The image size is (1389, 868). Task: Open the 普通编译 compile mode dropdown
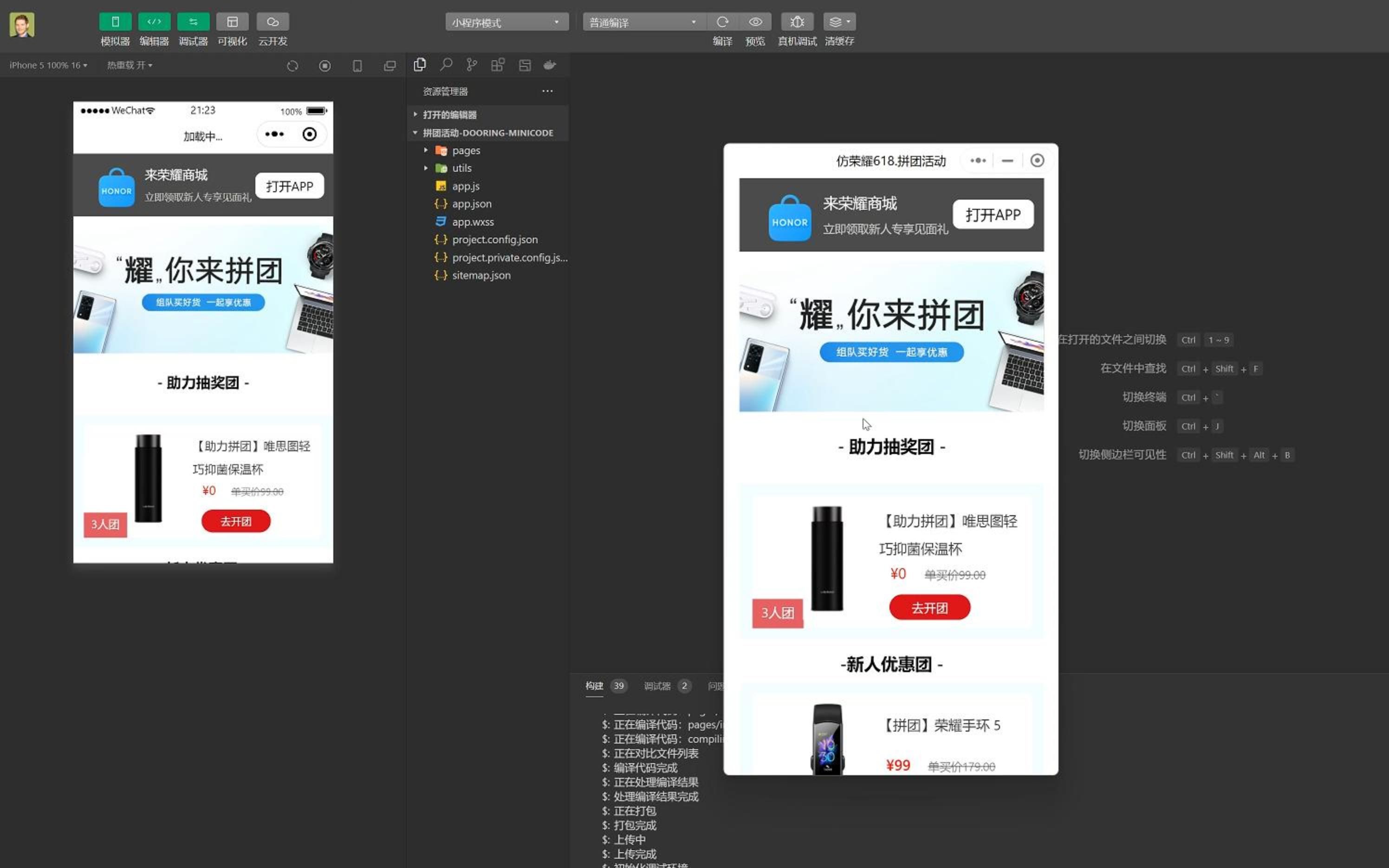(644, 22)
